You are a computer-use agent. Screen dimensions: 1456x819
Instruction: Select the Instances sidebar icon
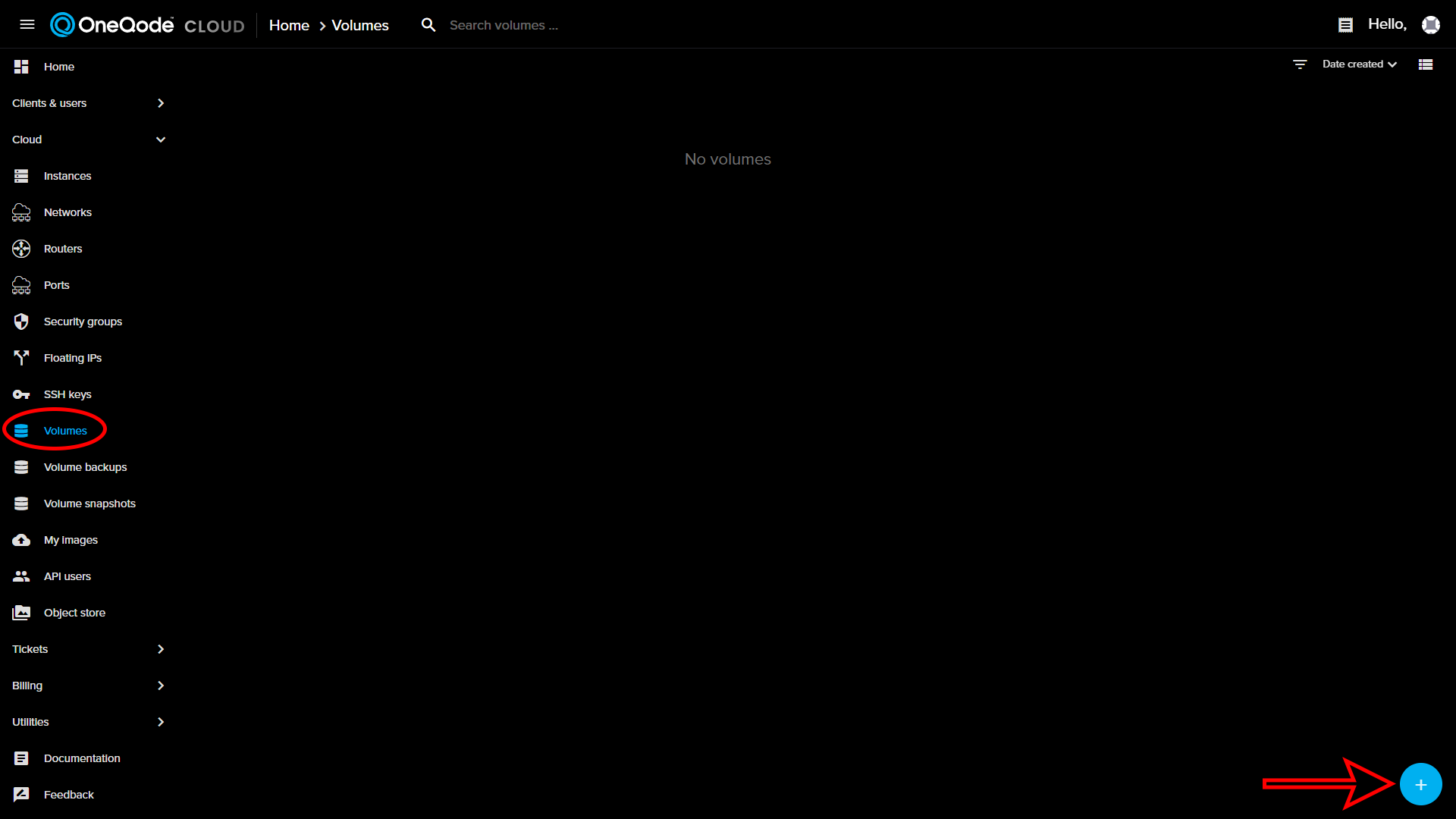point(20,175)
